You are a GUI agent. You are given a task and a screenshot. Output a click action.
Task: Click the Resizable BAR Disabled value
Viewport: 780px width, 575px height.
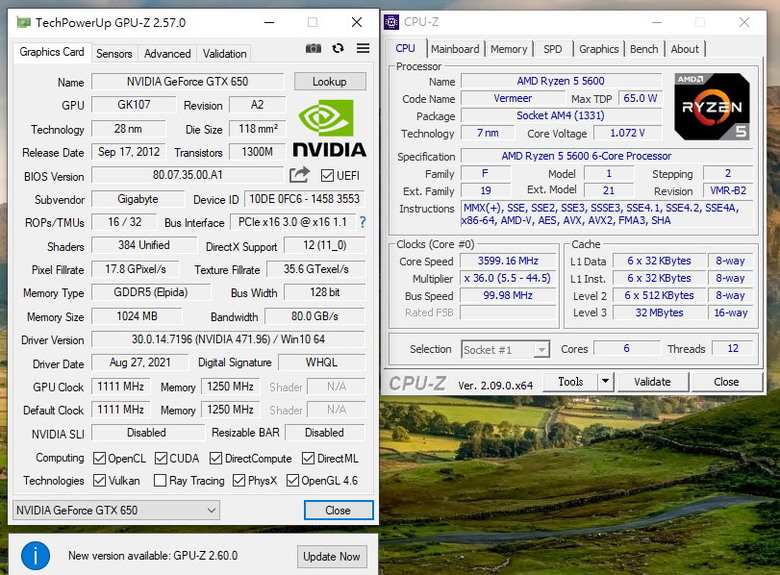(324, 432)
